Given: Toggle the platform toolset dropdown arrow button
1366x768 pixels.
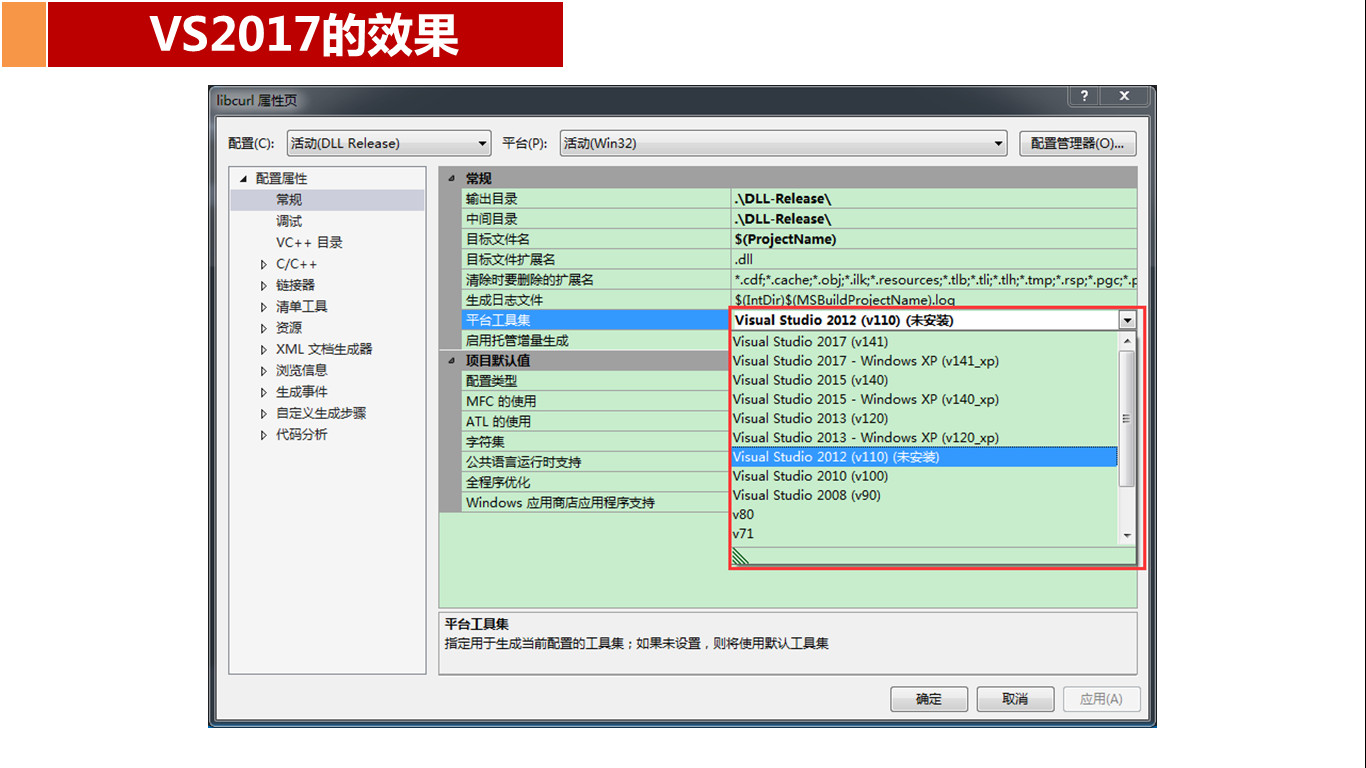Looking at the screenshot, I should click(1128, 320).
